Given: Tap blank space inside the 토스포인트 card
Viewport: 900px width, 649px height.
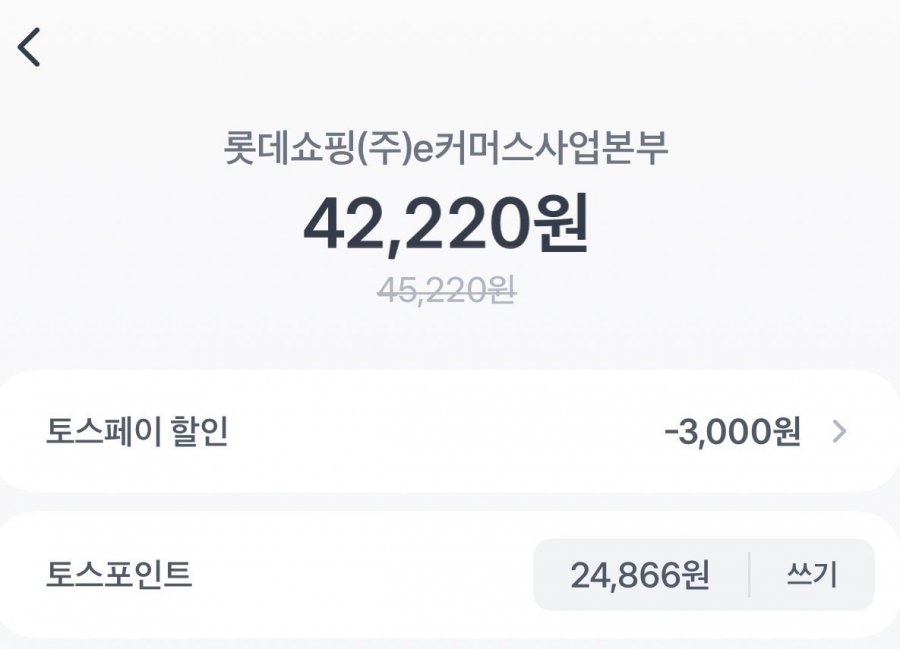Looking at the screenshot, I should click(360, 575).
